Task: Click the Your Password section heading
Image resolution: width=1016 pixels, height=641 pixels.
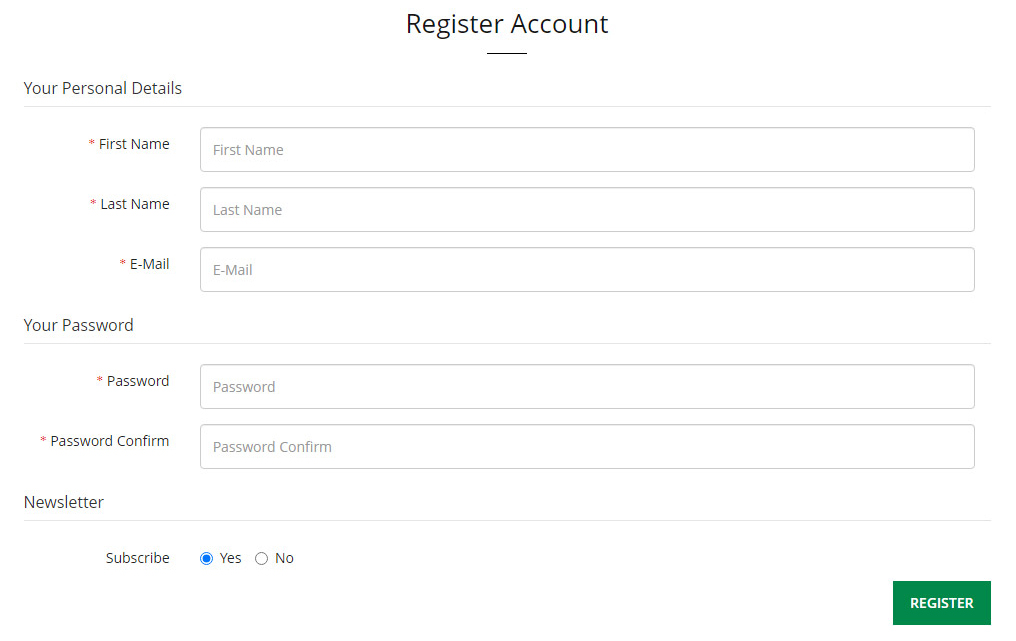Action: pos(79,325)
